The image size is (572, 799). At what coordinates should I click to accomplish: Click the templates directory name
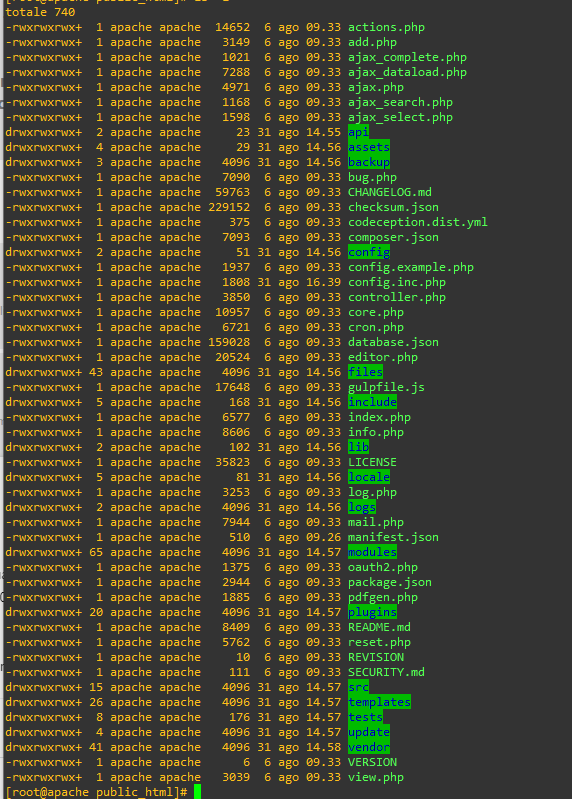click(379, 702)
